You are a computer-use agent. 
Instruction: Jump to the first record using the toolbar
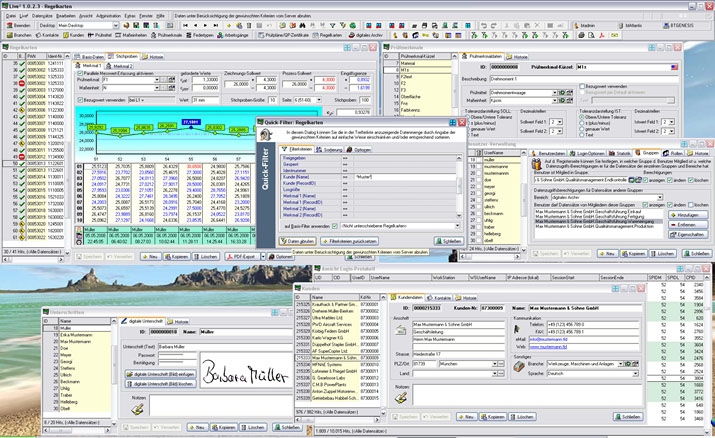186,26
